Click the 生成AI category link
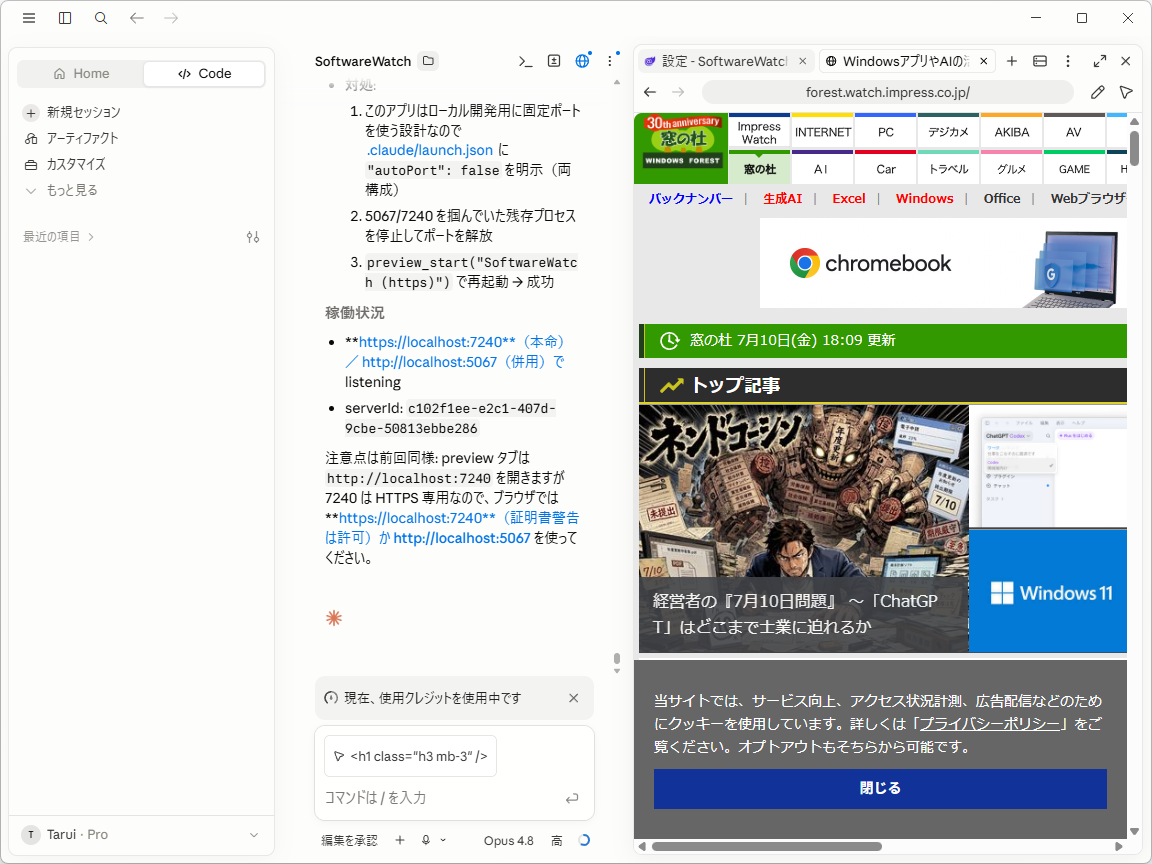Screen dimensions: 1152x864 tap(782, 198)
